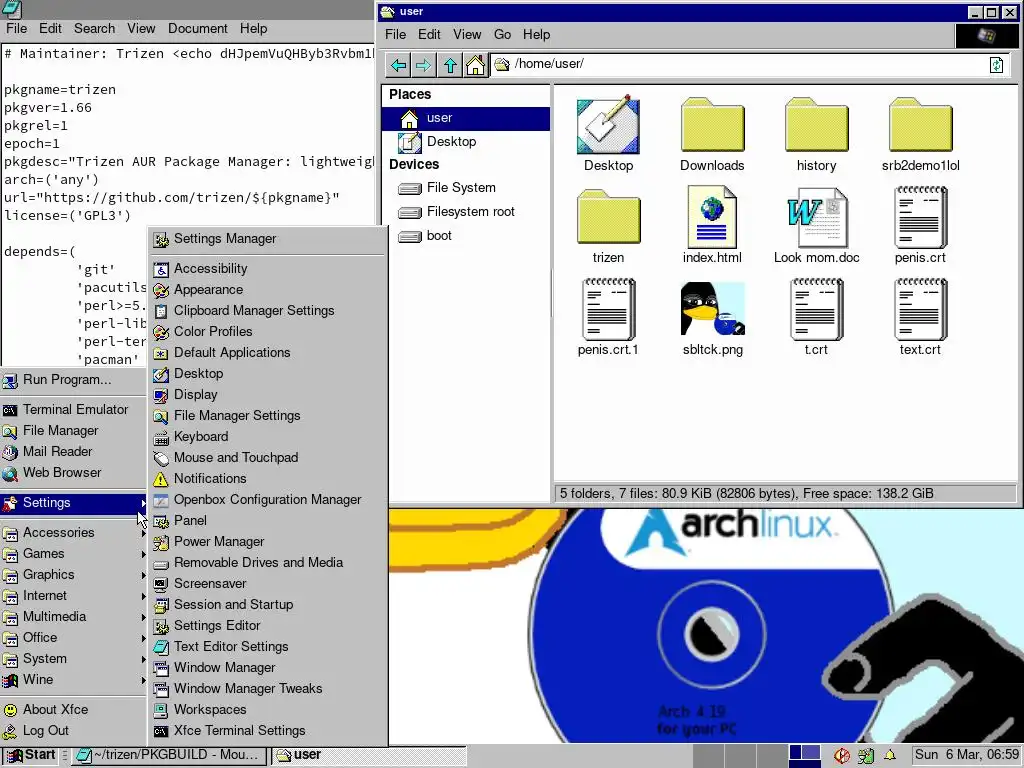Expand the System submenu
The image size is (1024, 768).
[74, 659]
